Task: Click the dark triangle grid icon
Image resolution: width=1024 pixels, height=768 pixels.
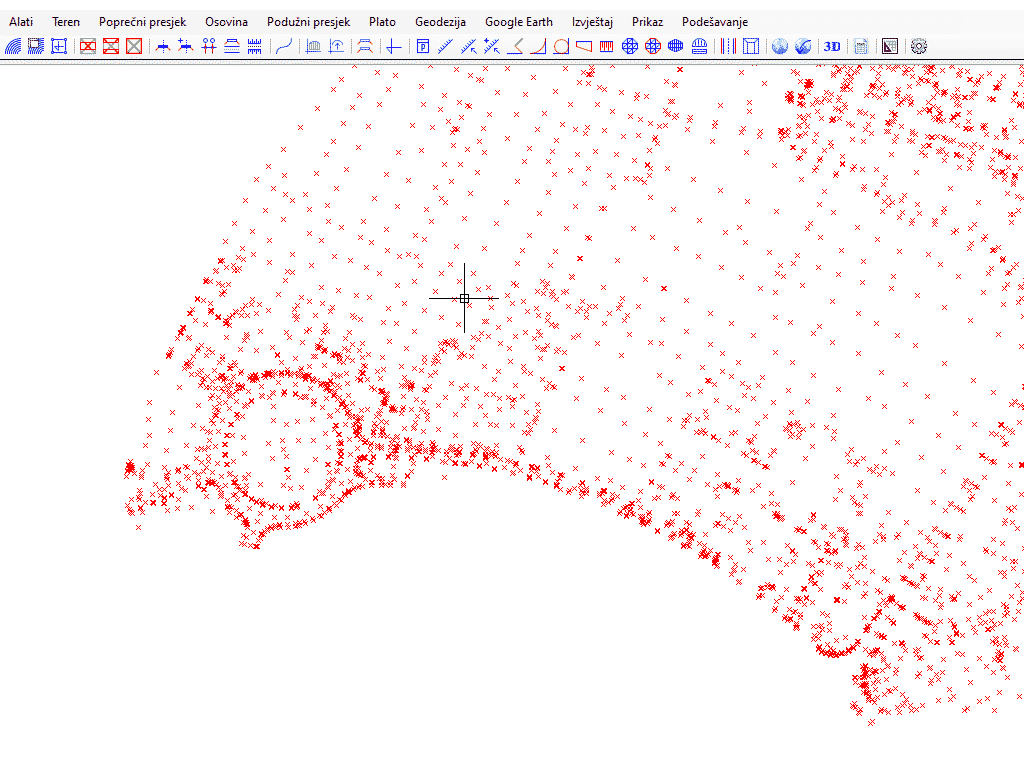Action: click(890, 46)
